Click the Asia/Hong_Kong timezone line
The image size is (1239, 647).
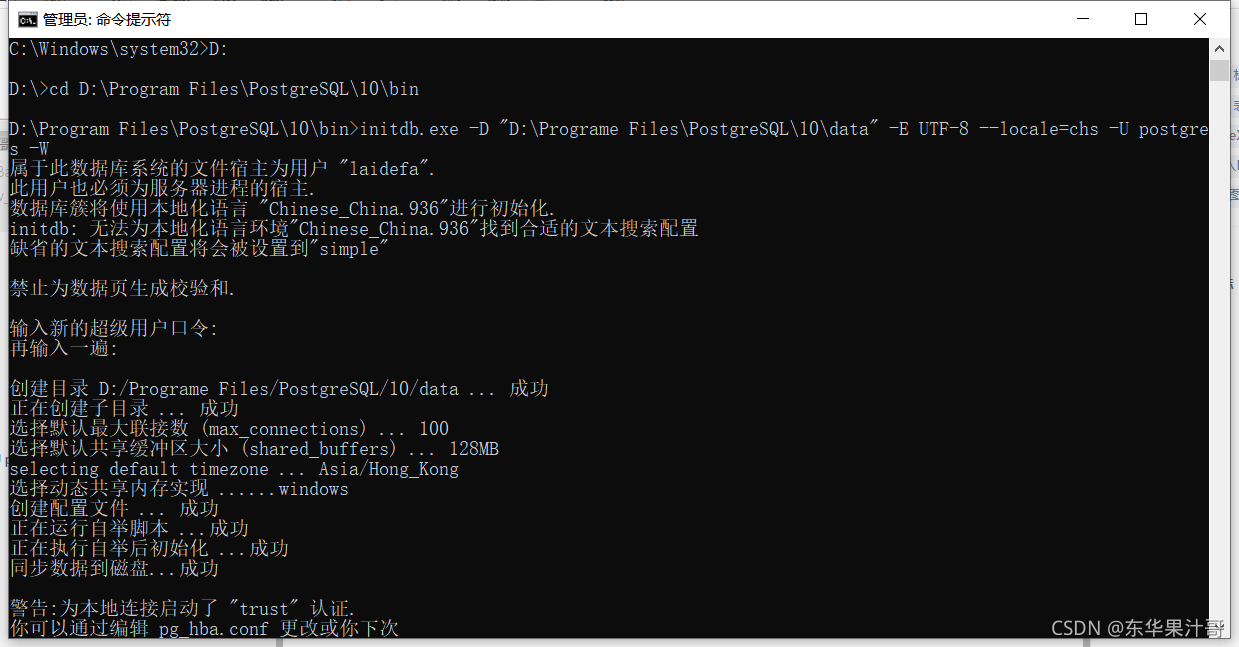233,468
